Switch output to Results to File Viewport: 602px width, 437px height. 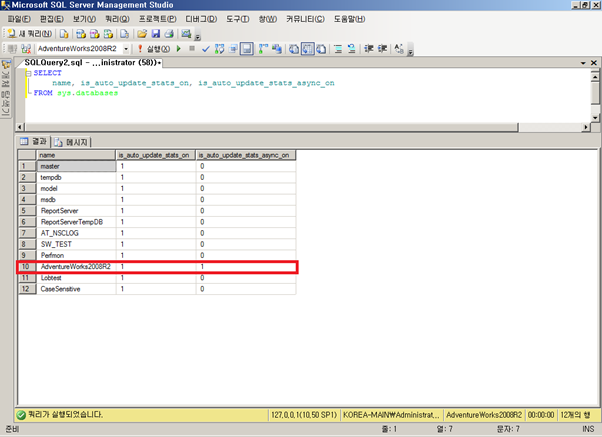321,49
